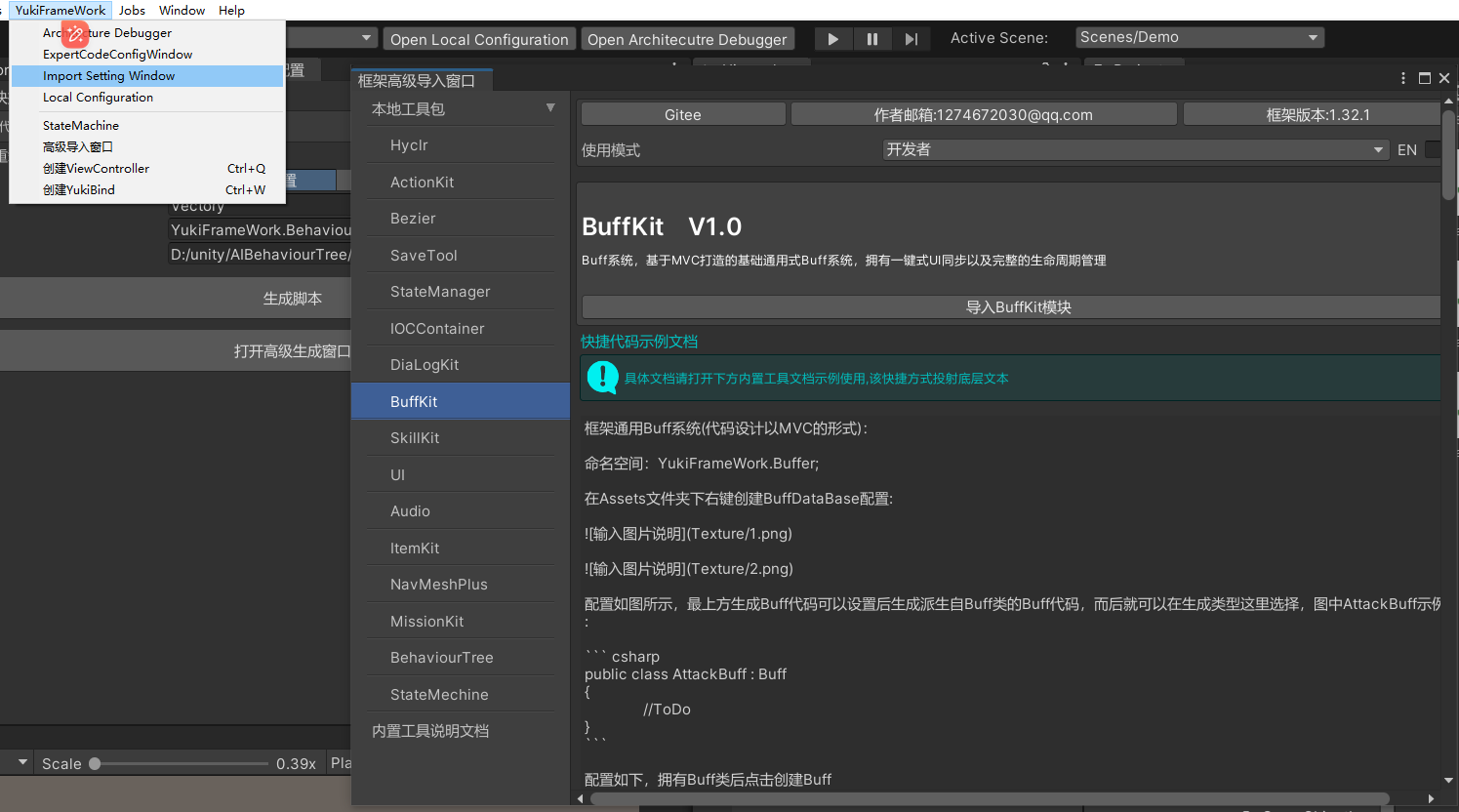This screenshot has height=812, width=1459.
Task: Click the 生成脚本 button
Action: 176,298
